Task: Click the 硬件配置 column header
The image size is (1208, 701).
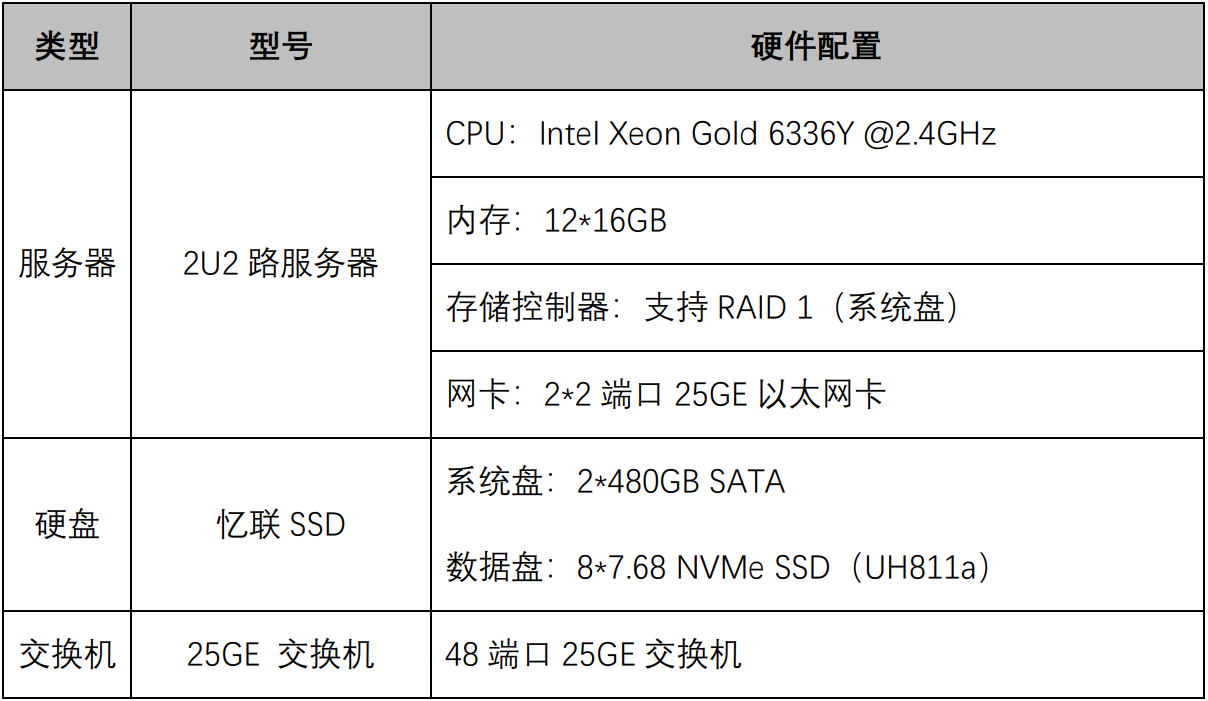Action: pos(816,47)
